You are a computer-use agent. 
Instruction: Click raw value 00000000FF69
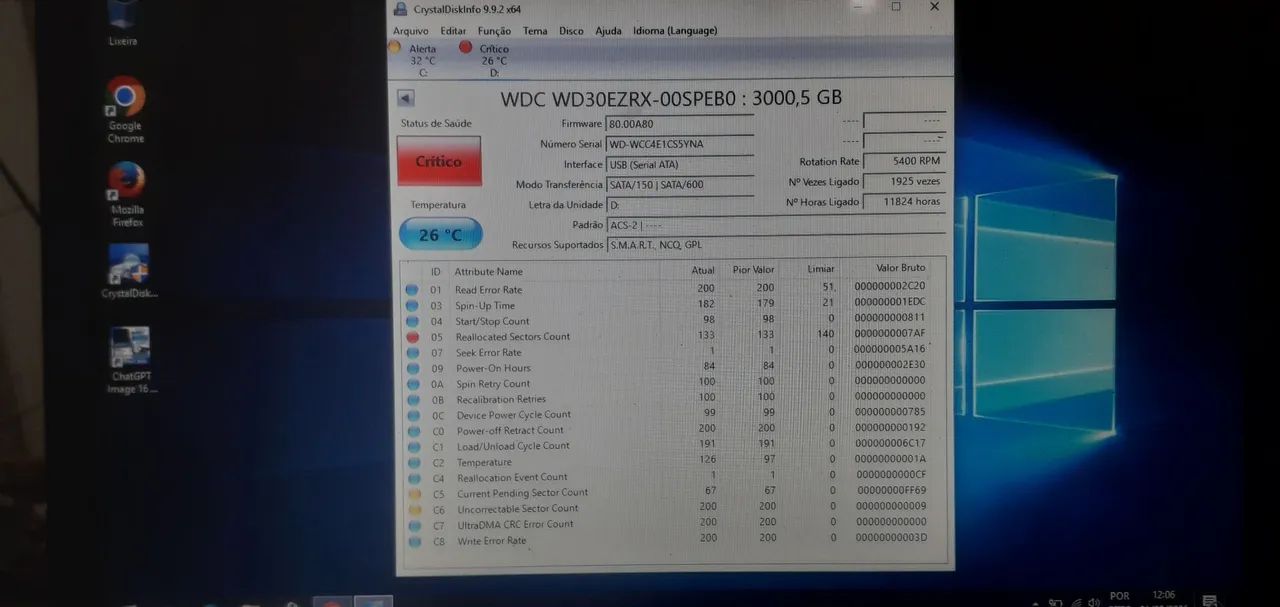(x=891, y=490)
